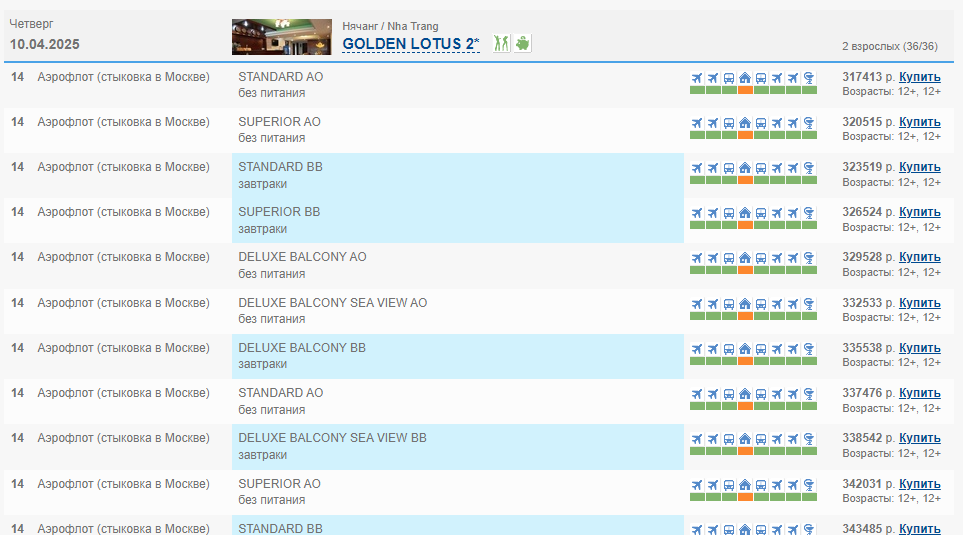Image resolution: width=963 pixels, height=535 pixels.
Task: Click the hotel house icon in the 335538 row
Action: click(x=745, y=349)
